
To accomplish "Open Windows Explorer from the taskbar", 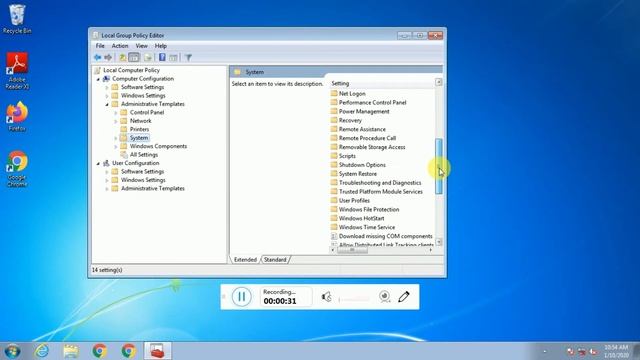I will point(71,351).
